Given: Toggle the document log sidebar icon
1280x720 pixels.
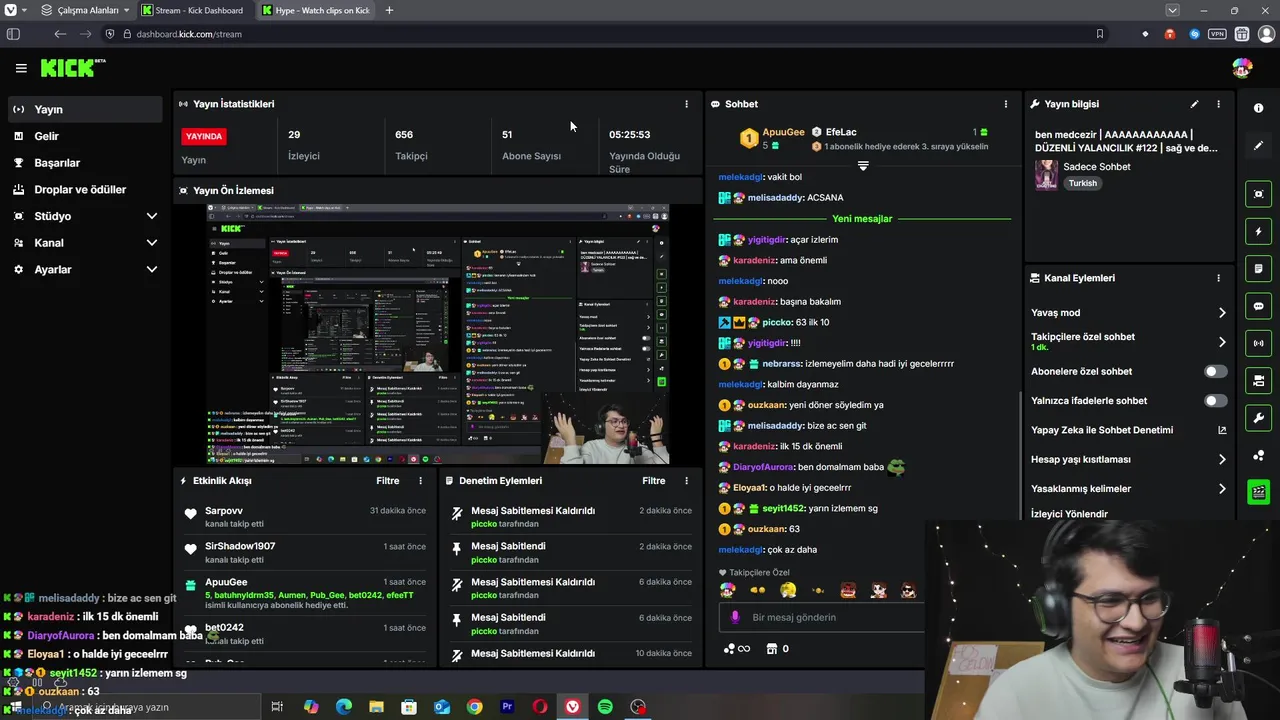Looking at the screenshot, I should click(x=1258, y=269).
